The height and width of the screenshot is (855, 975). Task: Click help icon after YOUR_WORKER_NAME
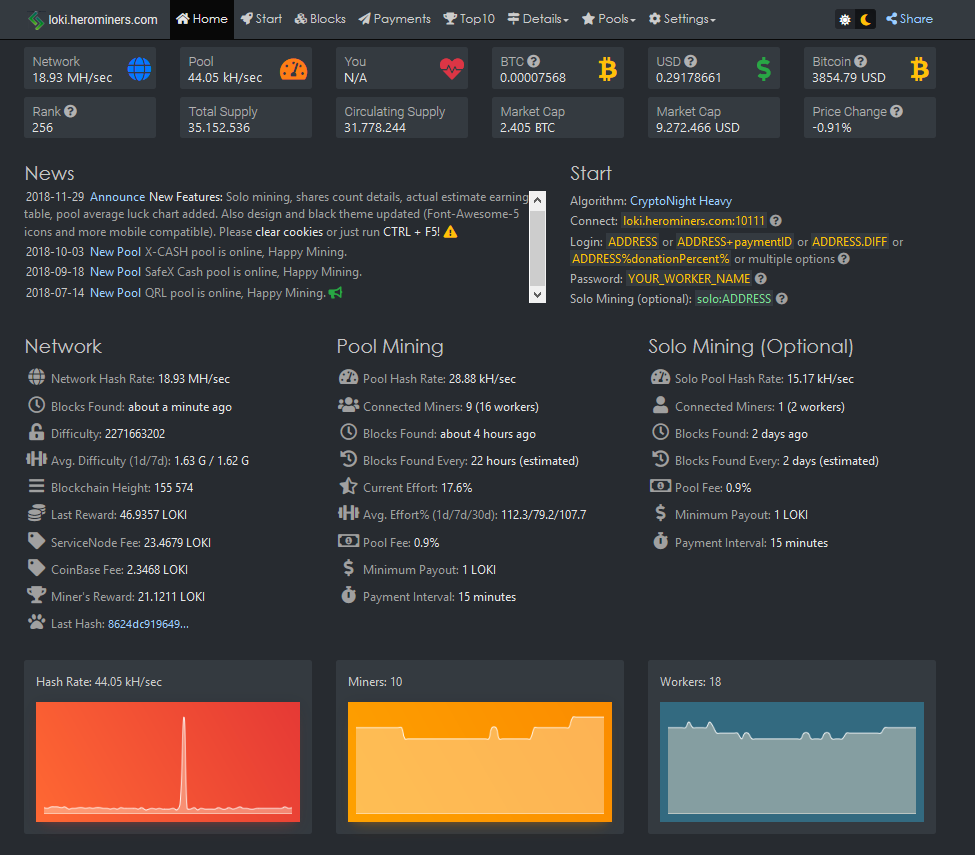(x=760, y=279)
